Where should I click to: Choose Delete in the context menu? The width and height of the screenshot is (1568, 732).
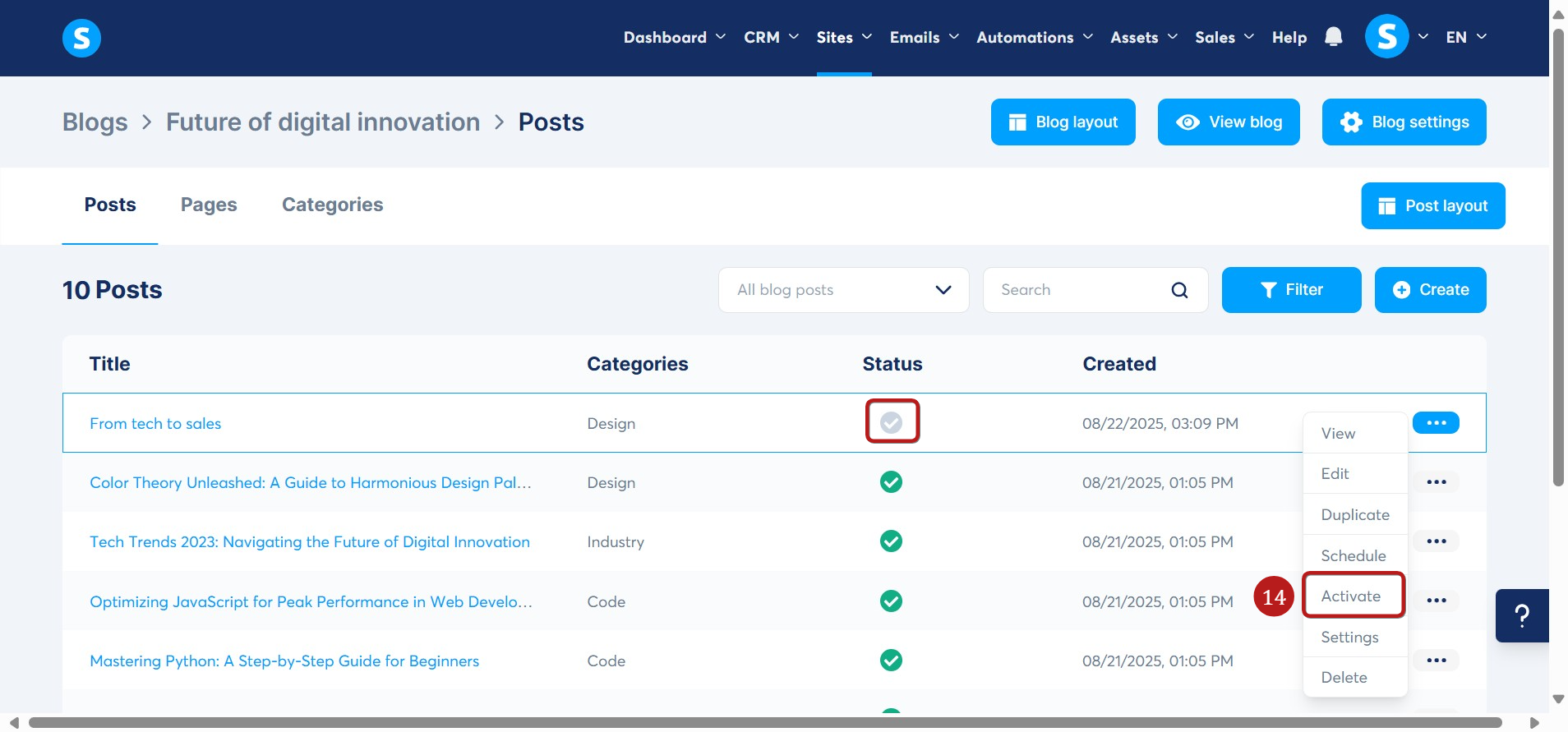[x=1355, y=678]
